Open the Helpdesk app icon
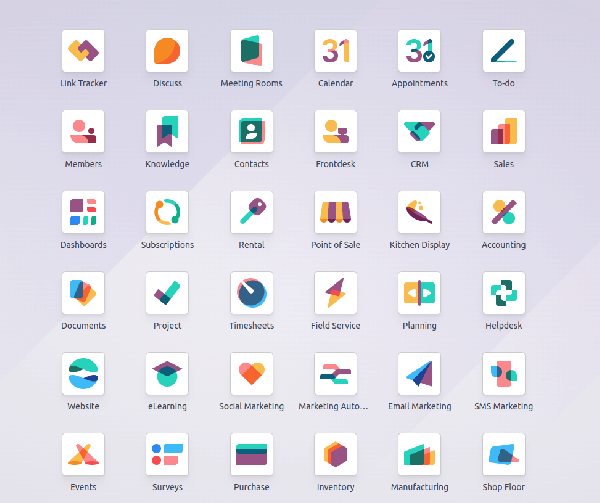Screen dimensions: 600x503 (503, 293)
